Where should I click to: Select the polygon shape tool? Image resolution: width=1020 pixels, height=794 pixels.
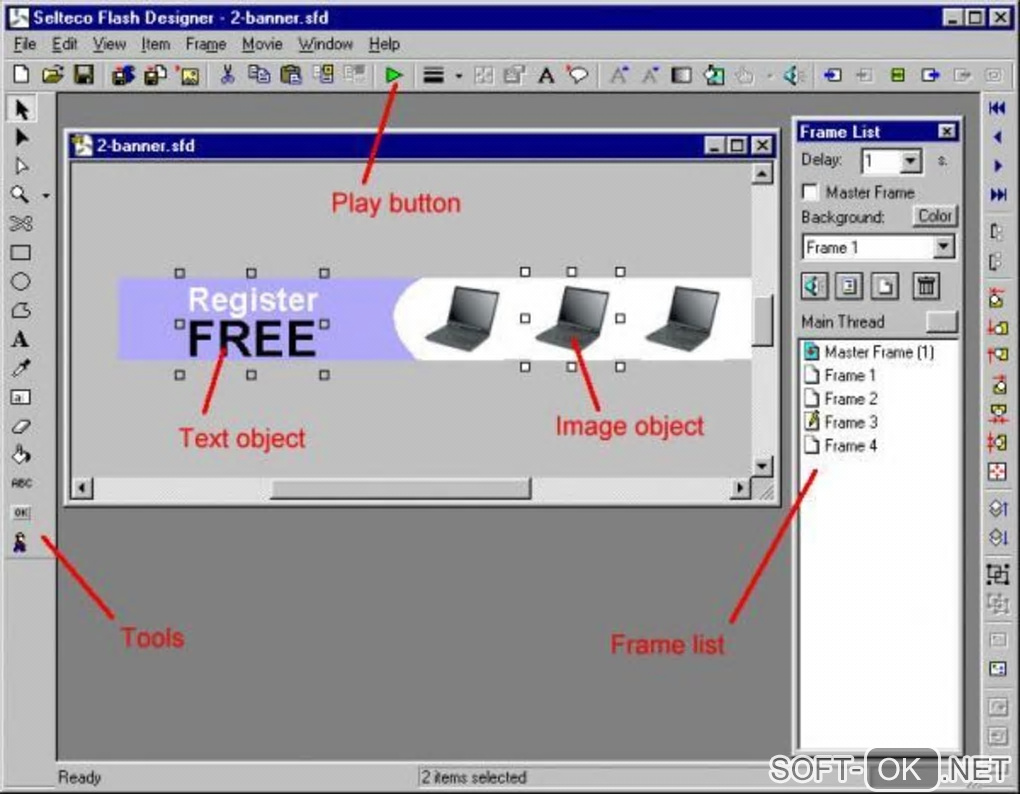coord(20,310)
